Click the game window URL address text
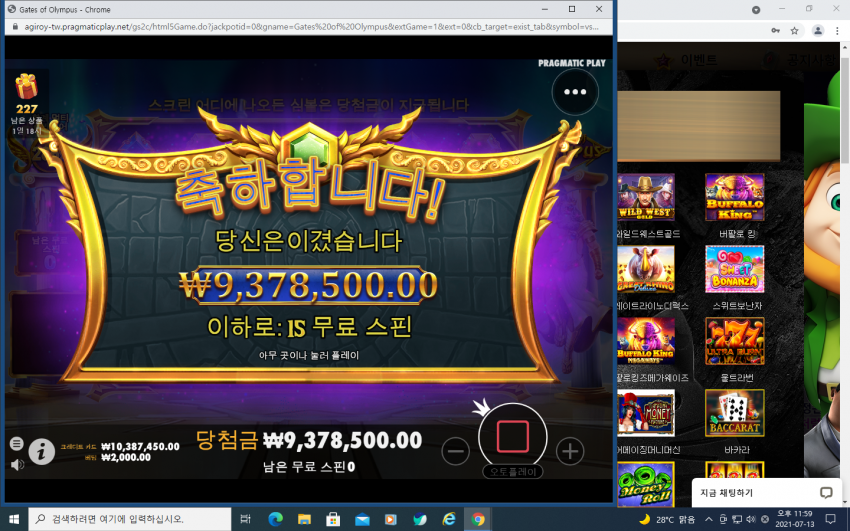The image size is (850, 531). 311,27
